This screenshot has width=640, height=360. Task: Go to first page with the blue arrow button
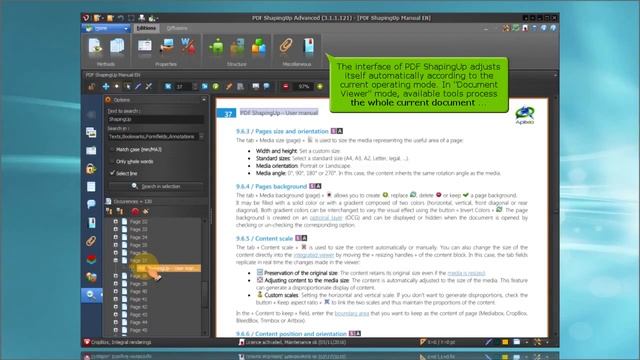(168, 87)
